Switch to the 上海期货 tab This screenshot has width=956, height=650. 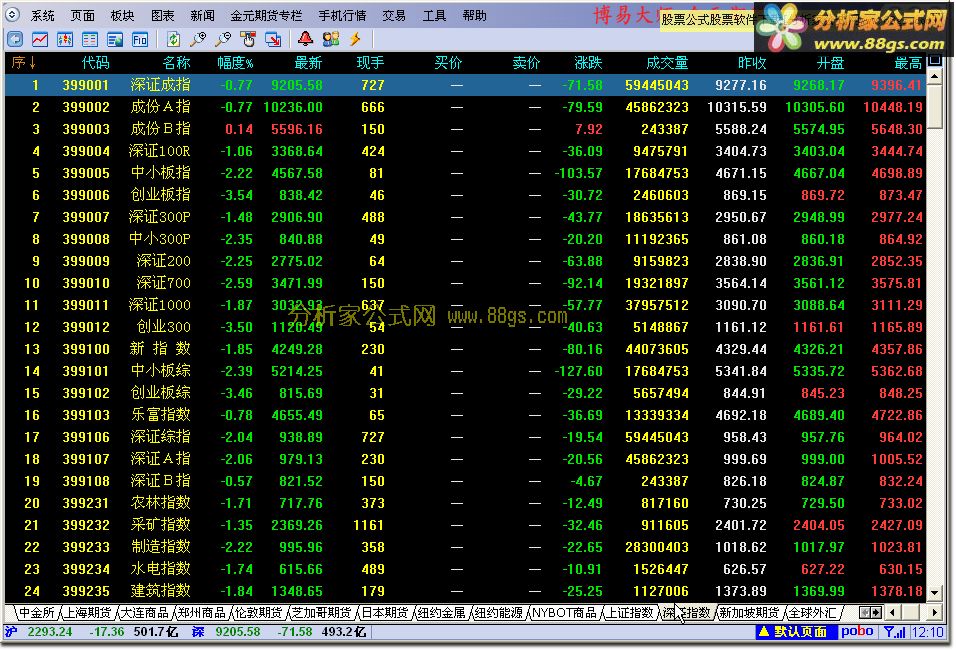(x=88, y=612)
